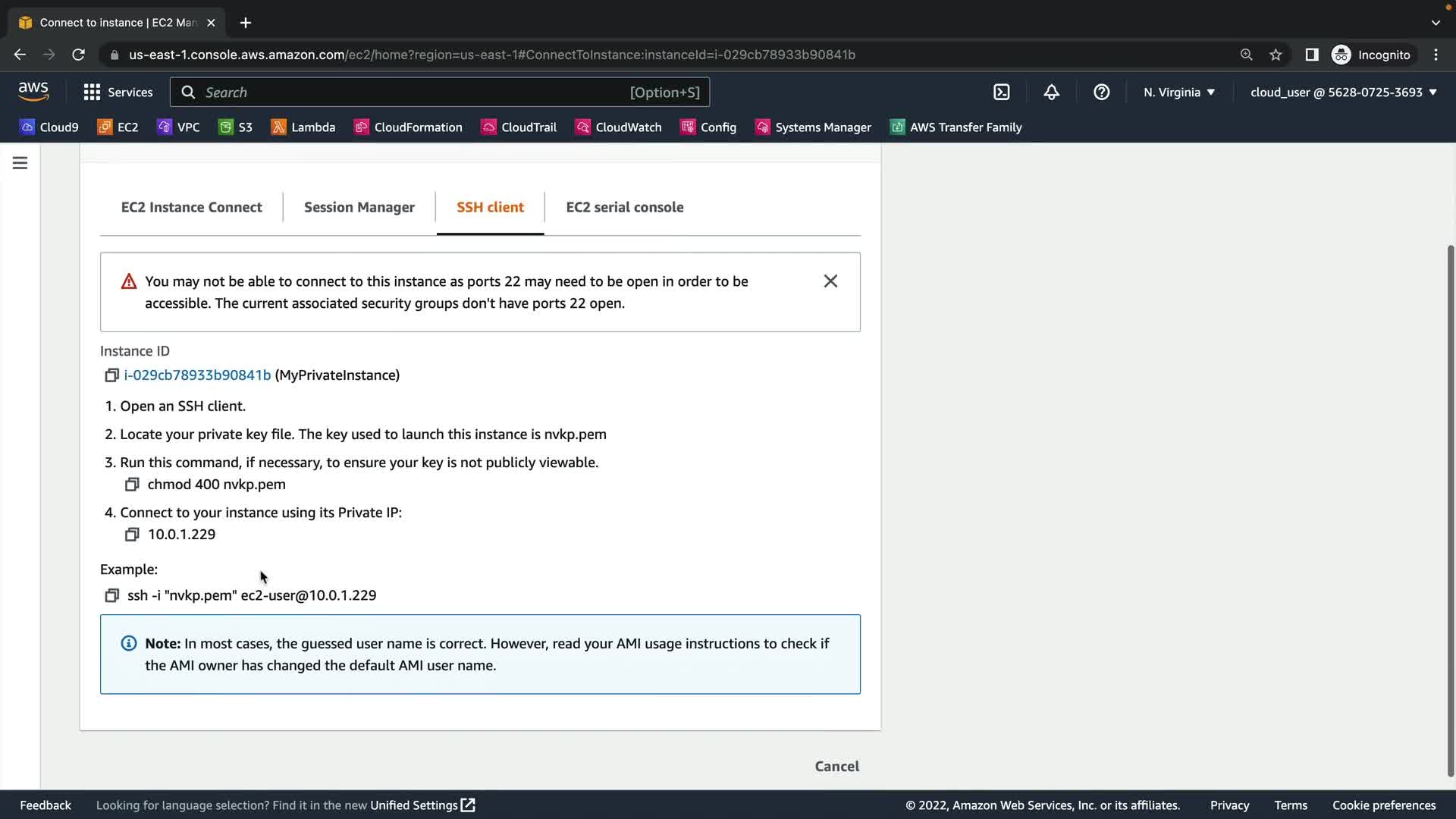Copy the ssh example command
The height and width of the screenshot is (819, 1456).
pyautogui.click(x=111, y=596)
